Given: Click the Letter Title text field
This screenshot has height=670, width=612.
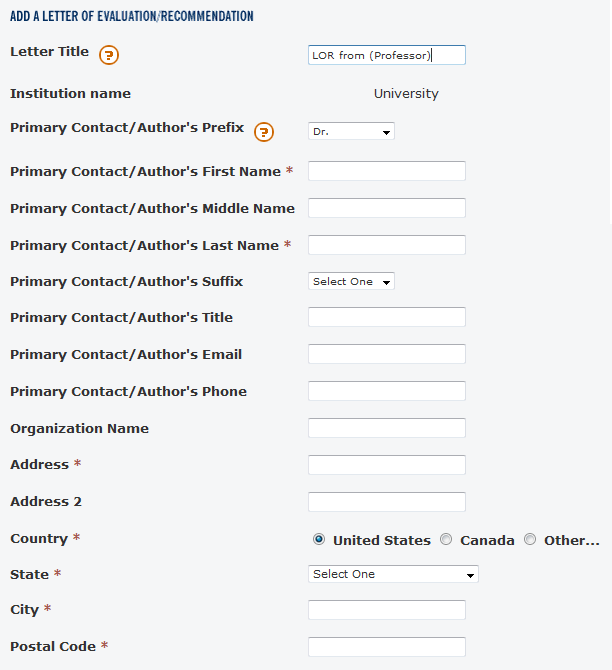Looking at the screenshot, I should click(387, 55).
